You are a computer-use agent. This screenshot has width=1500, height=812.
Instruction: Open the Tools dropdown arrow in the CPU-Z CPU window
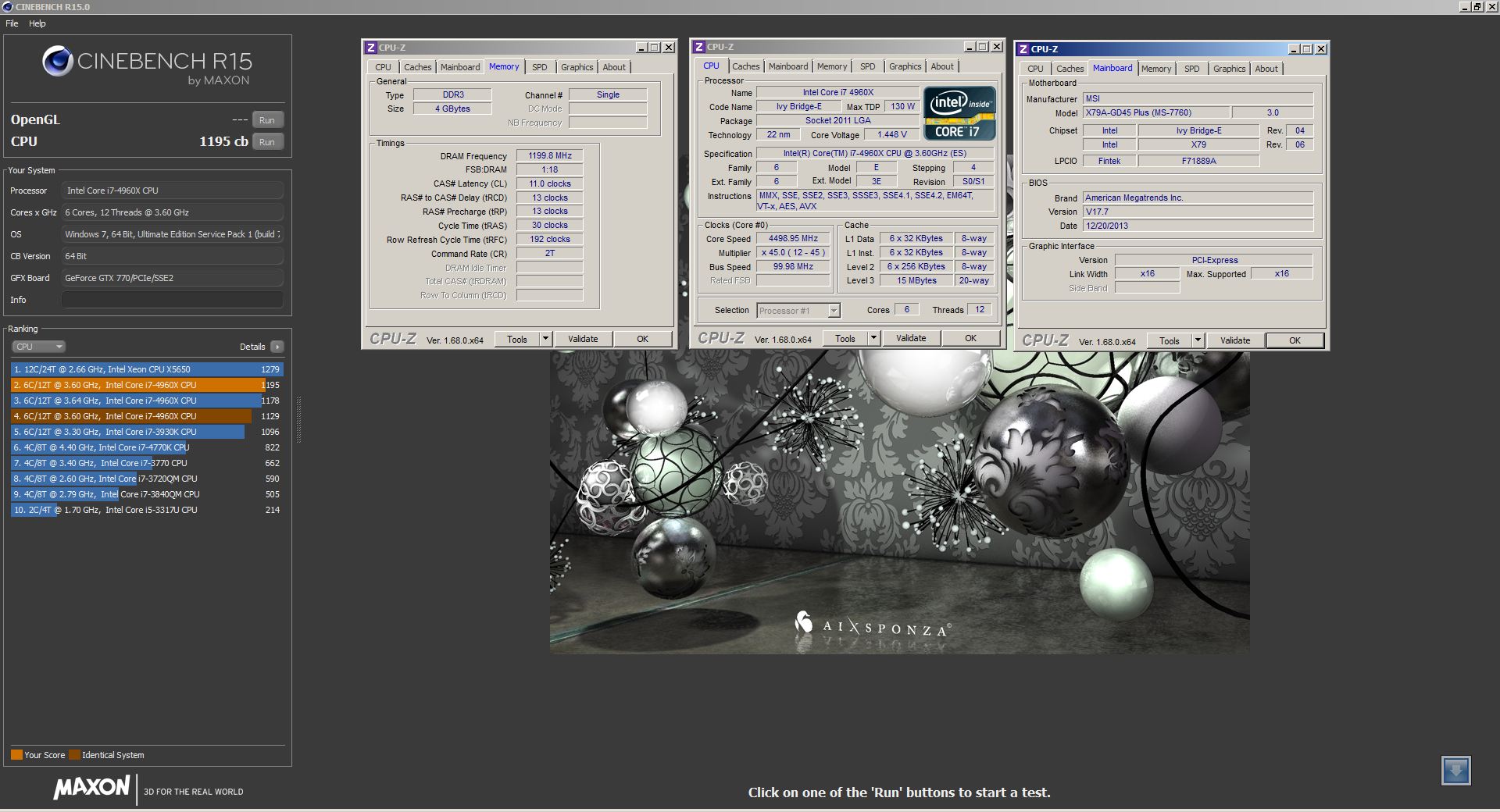[874, 338]
